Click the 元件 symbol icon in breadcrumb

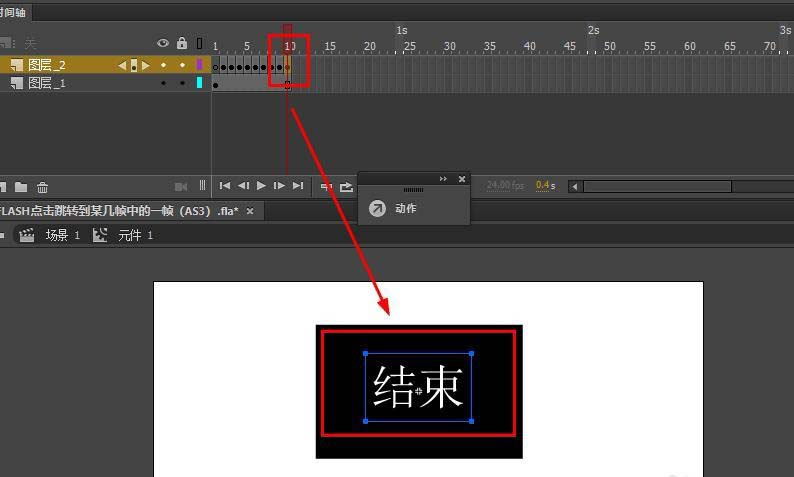point(100,235)
